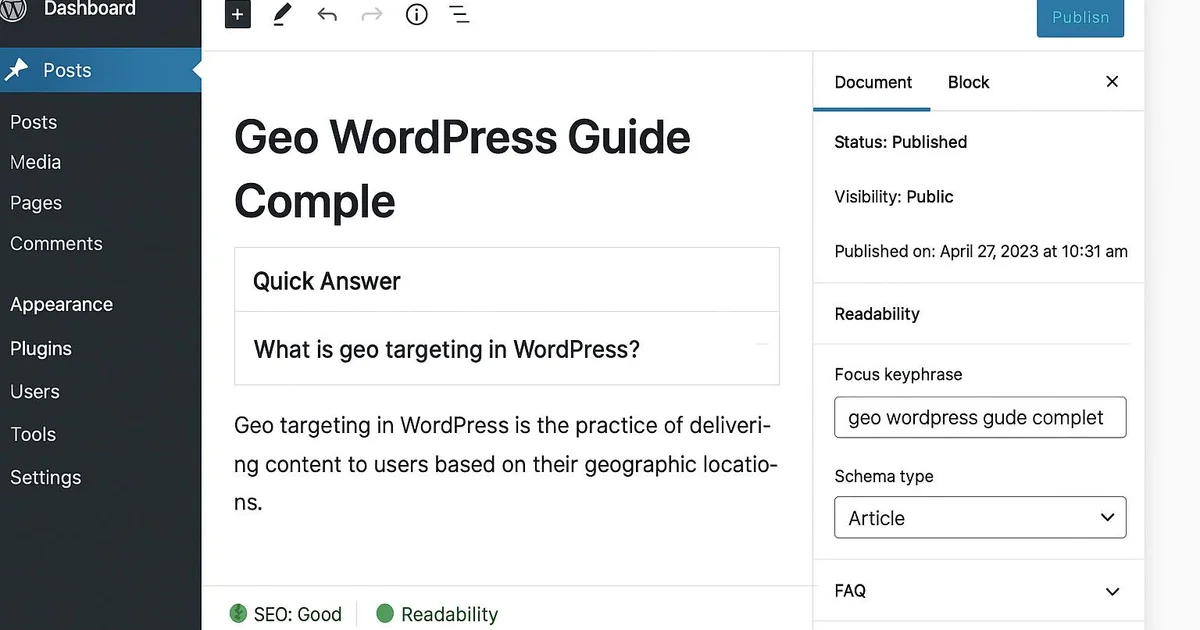Click the block inserter plus icon
1200x630 pixels.
click(237, 15)
